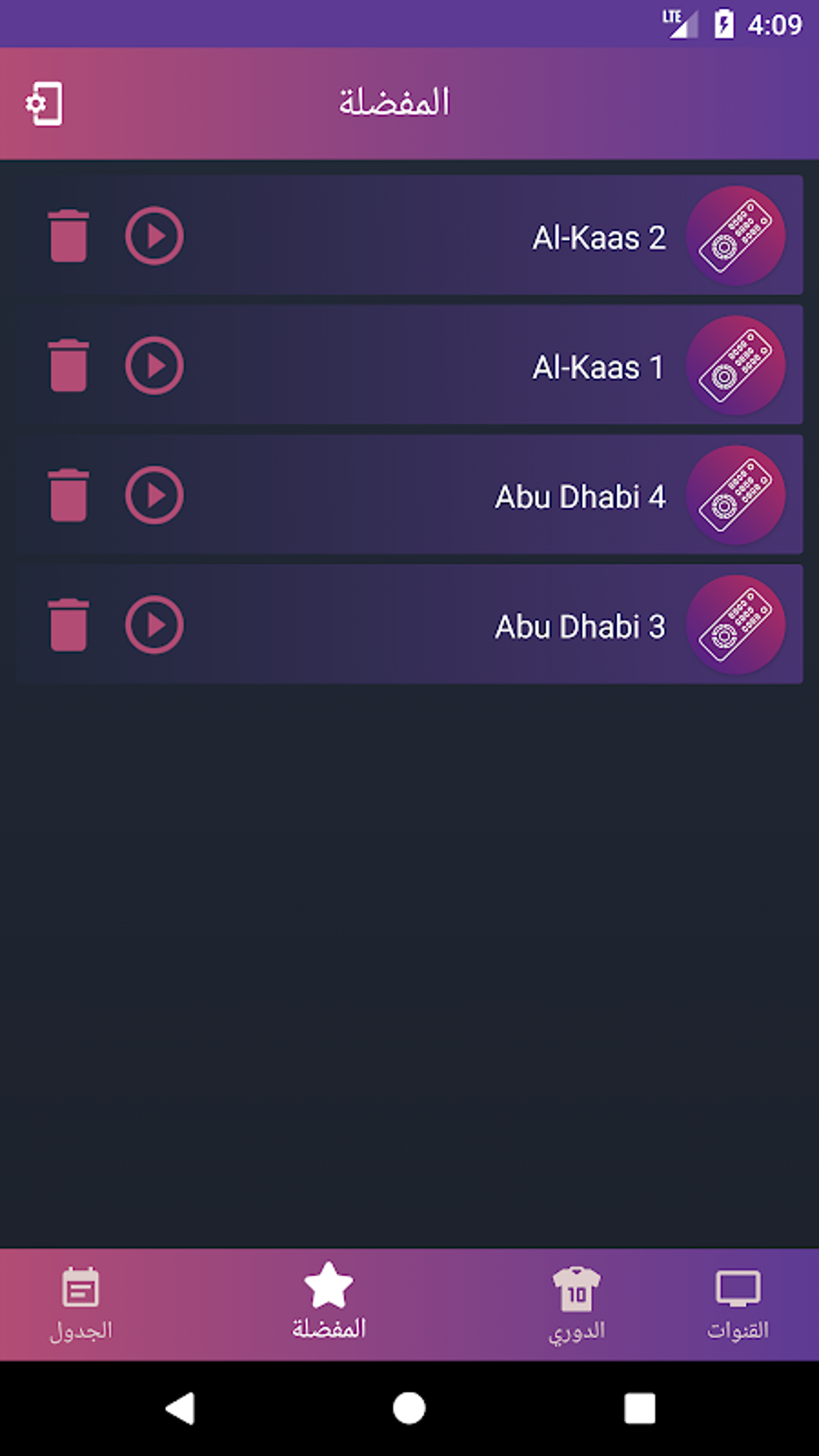Select the المفضلة favorites star tab

point(328,1303)
